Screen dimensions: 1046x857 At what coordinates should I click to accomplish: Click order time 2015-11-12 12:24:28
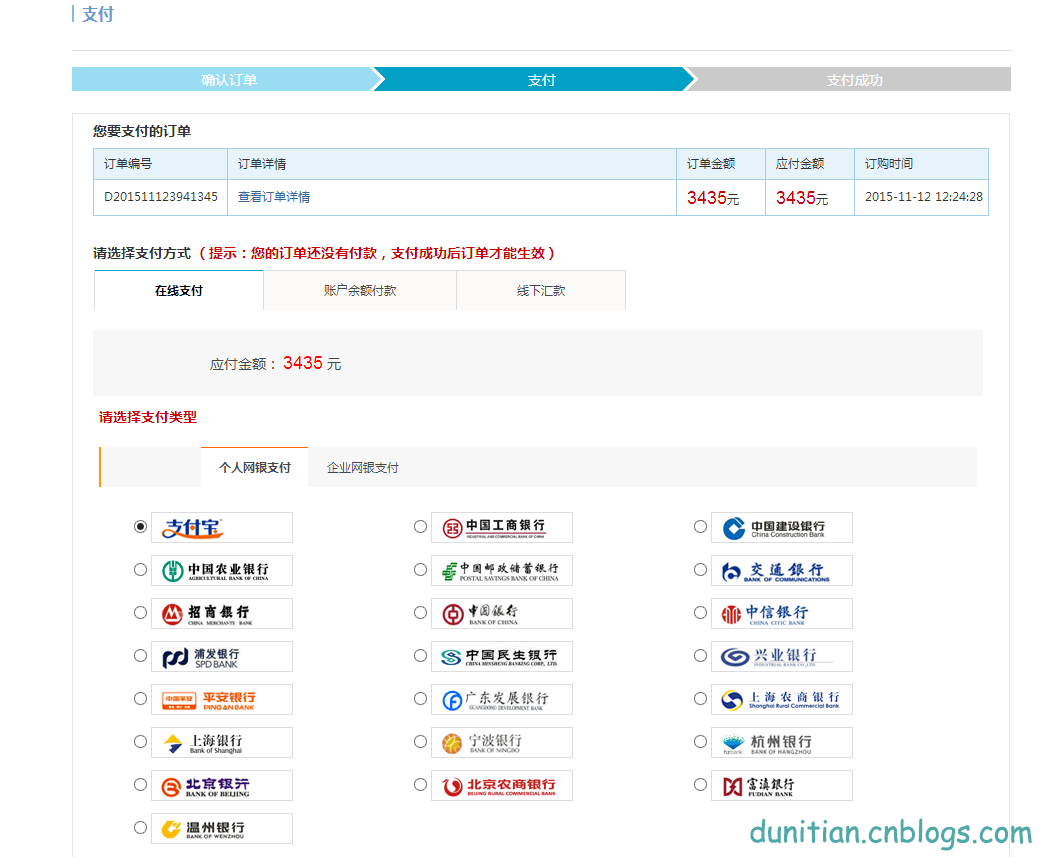pos(924,197)
